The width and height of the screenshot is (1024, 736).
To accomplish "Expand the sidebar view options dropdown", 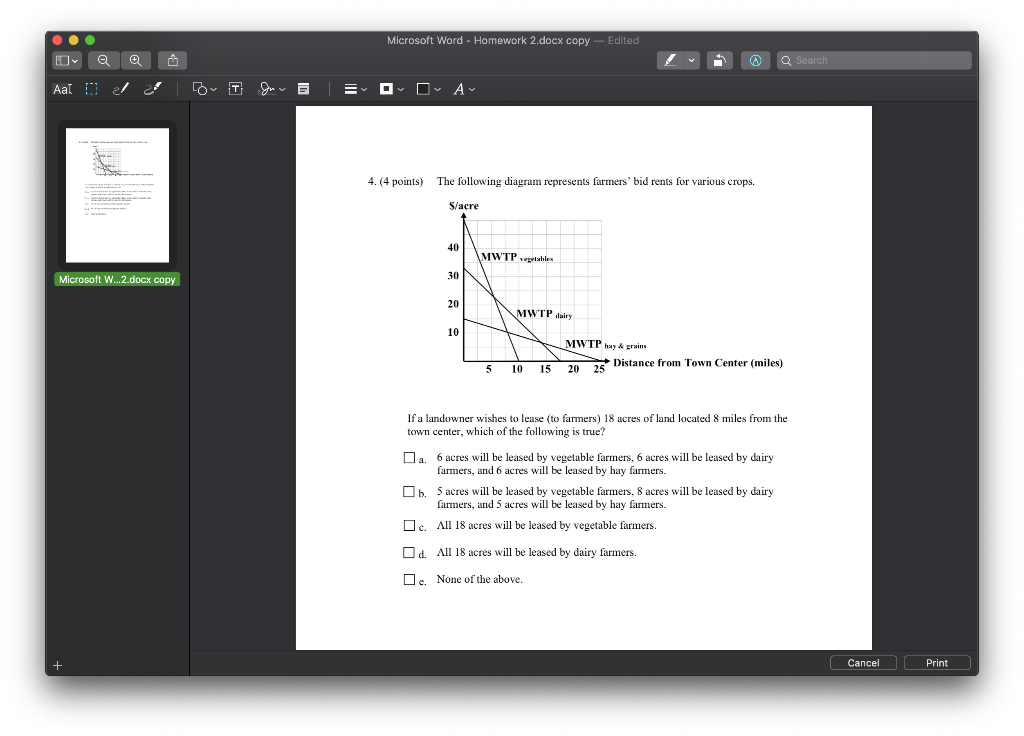I will [64, 60].
